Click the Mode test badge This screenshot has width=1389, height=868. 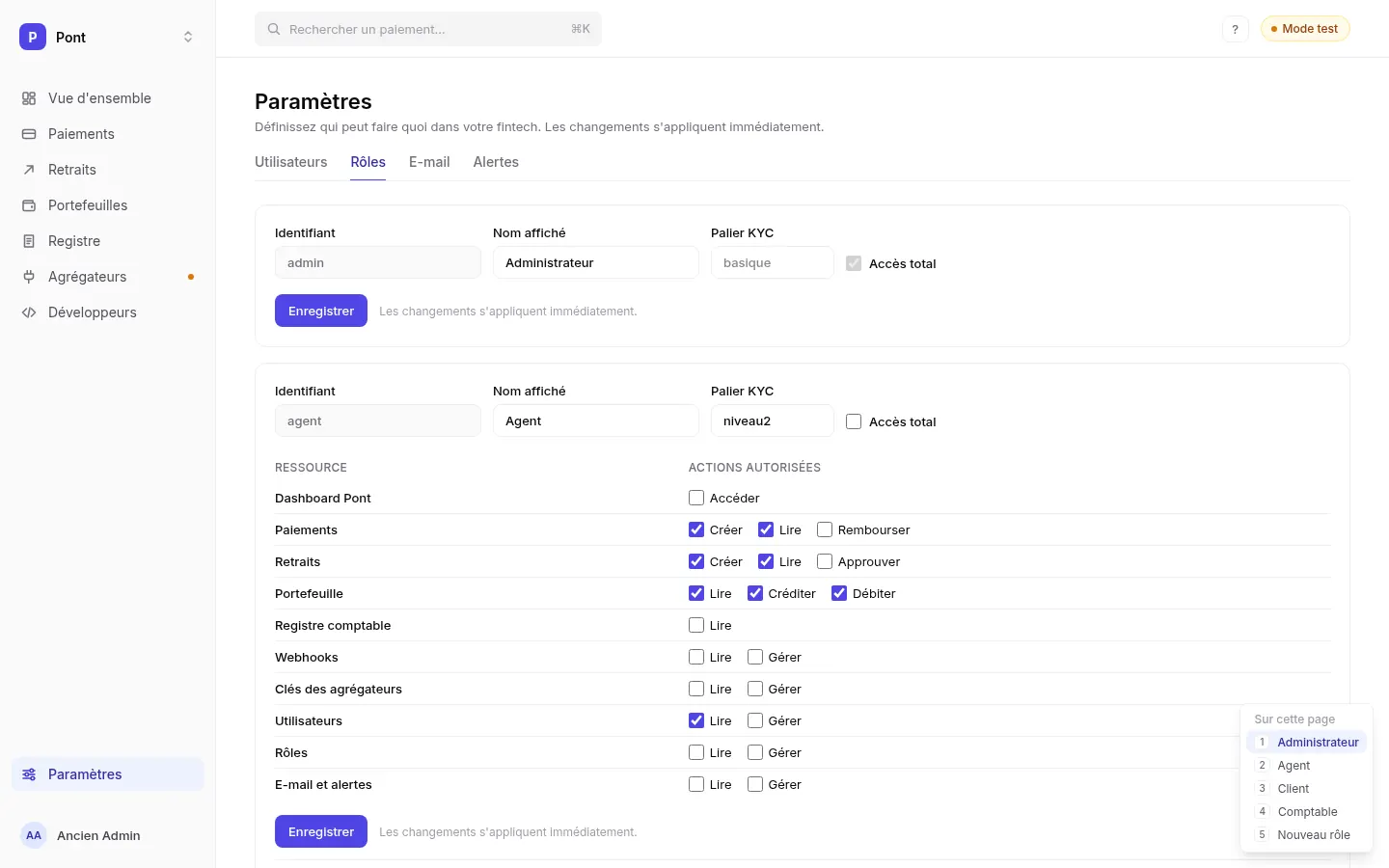coord(1305,29)
